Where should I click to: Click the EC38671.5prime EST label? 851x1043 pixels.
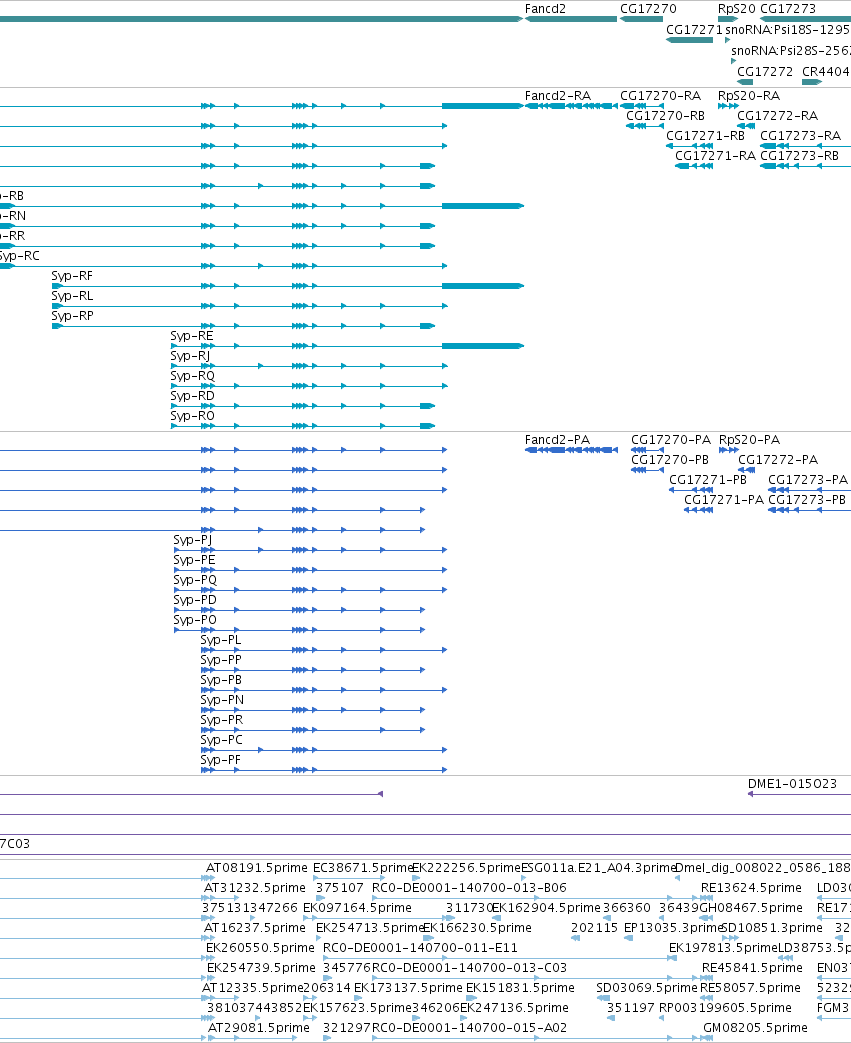363,868
